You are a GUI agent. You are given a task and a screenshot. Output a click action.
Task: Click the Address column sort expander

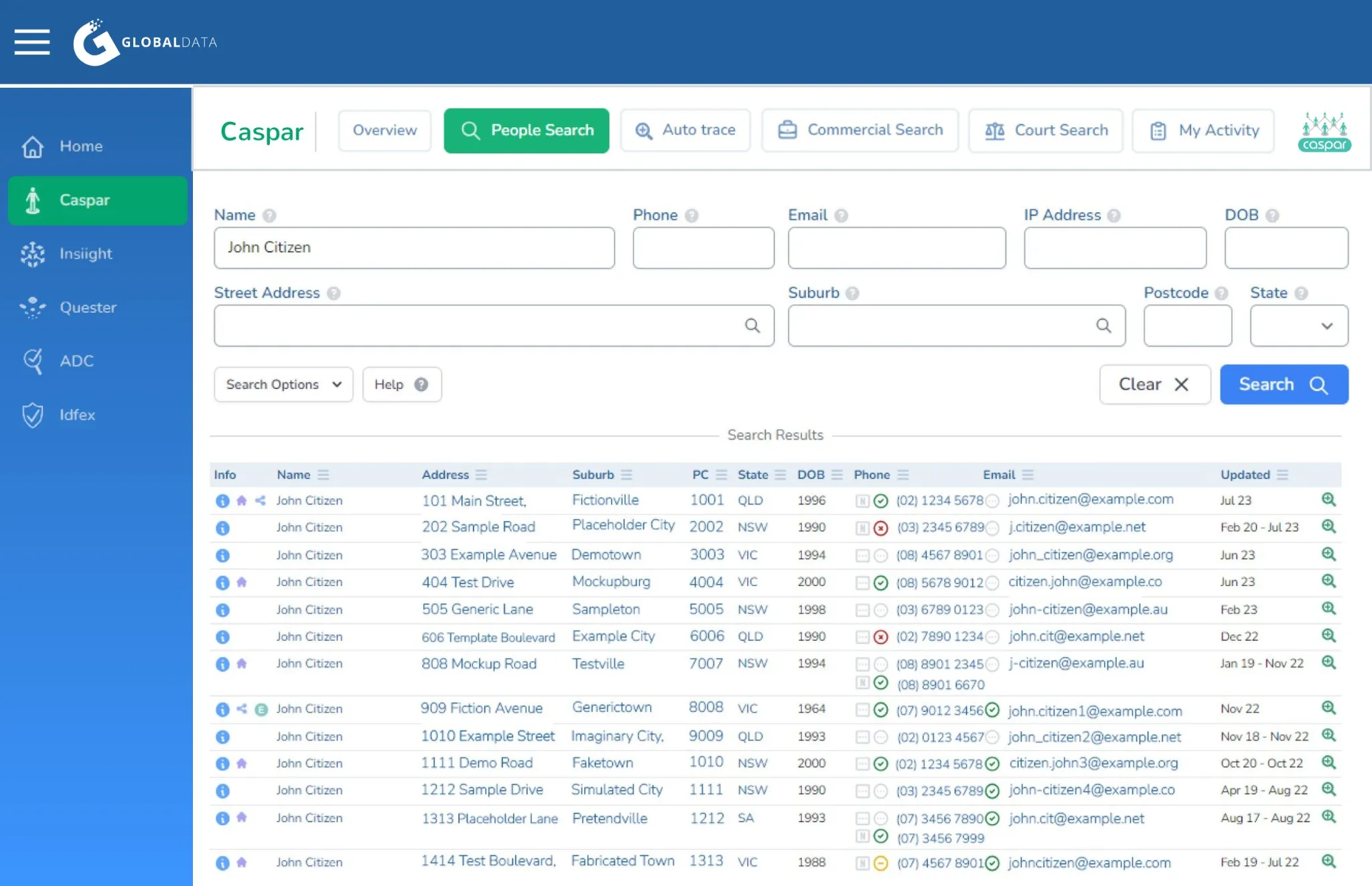481,474
